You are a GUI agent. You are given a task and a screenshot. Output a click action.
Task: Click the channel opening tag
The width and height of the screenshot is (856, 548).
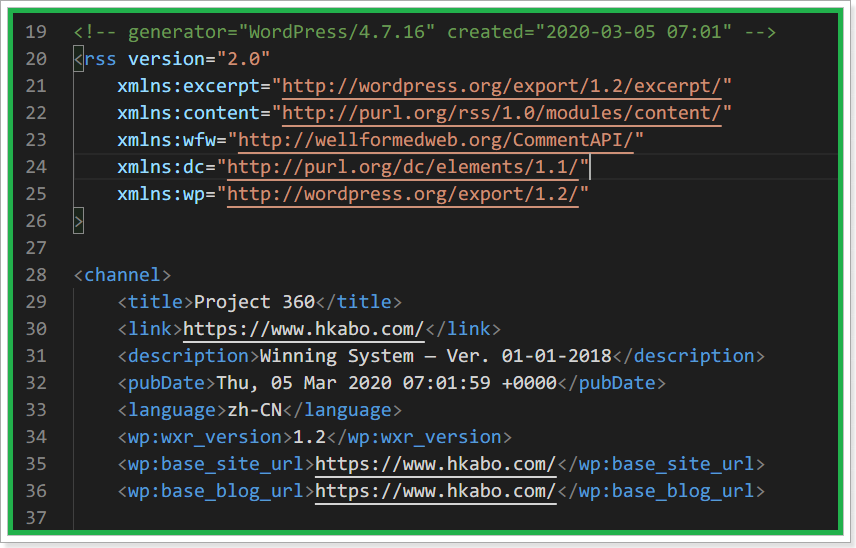(122, 275)
